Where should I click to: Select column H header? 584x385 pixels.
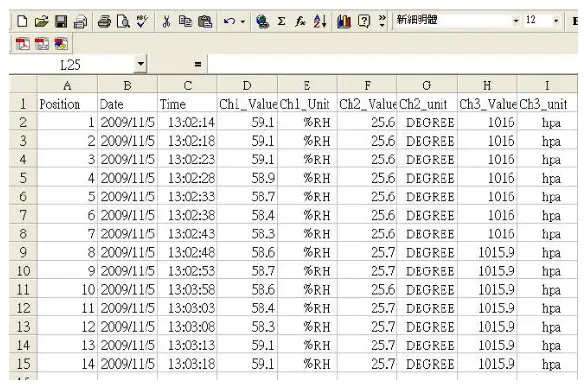(487, 86)
